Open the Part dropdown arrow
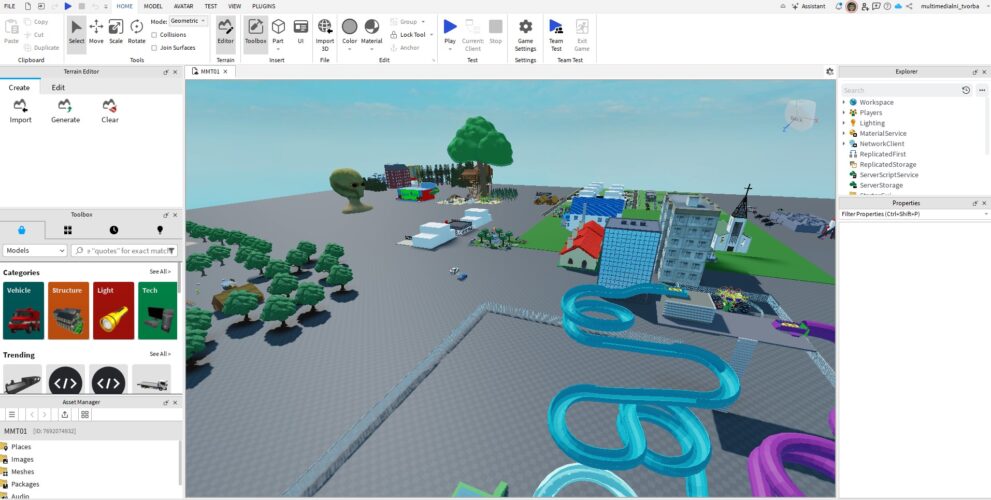 pyautogui.click(x=278, y=49)
